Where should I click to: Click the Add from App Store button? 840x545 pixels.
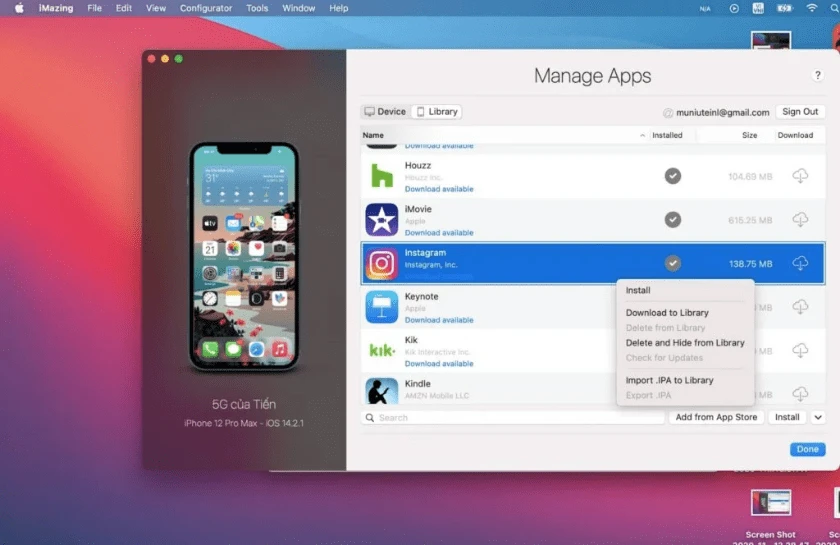716,417
